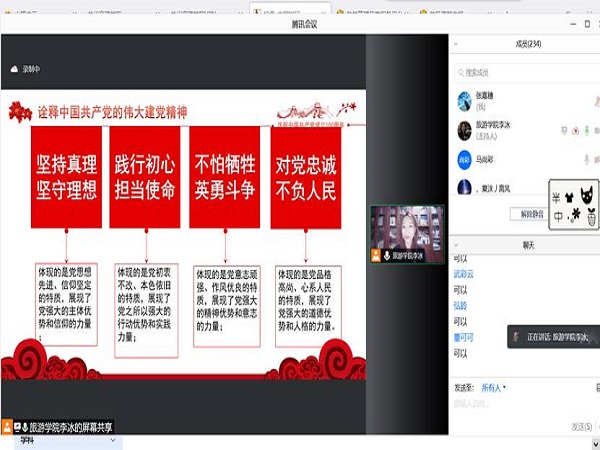Click 马尚彩's blue avatar
Image resolution: width=600 pixels, height=450 pixels.
(x=465, y=160)
